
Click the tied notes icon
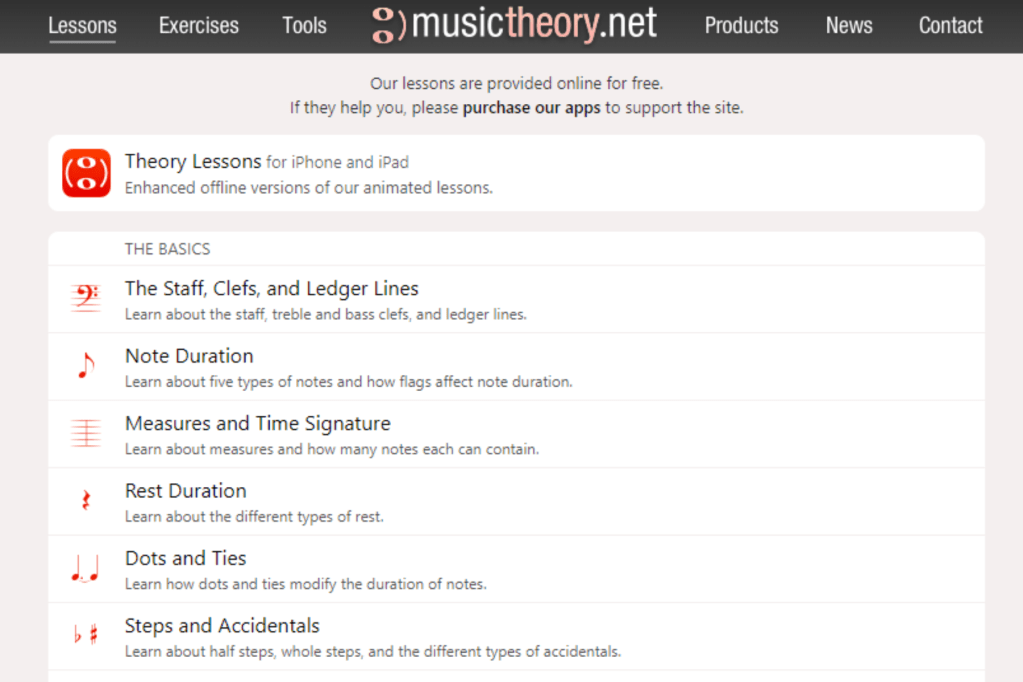click(86, 569)
